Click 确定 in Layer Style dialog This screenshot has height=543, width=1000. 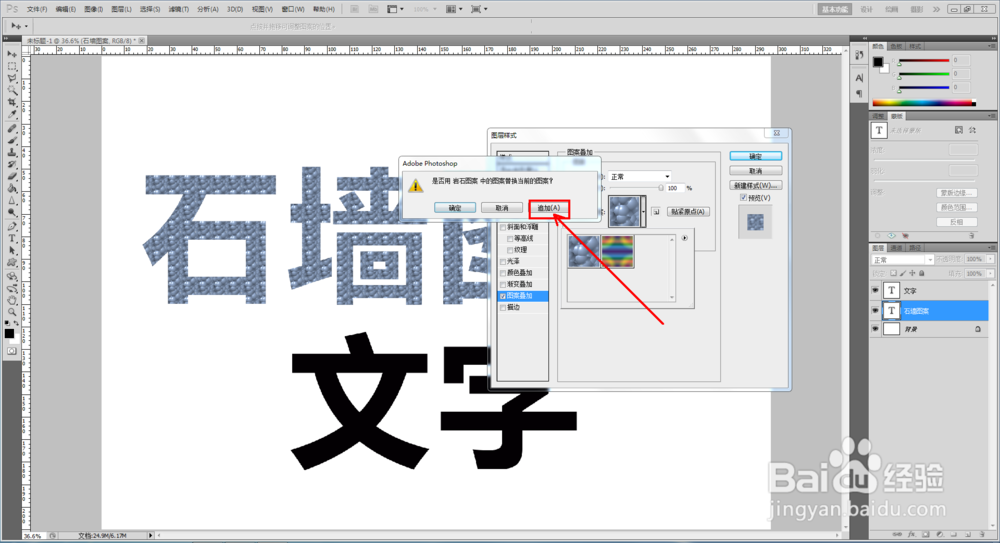tap(756, 156)
